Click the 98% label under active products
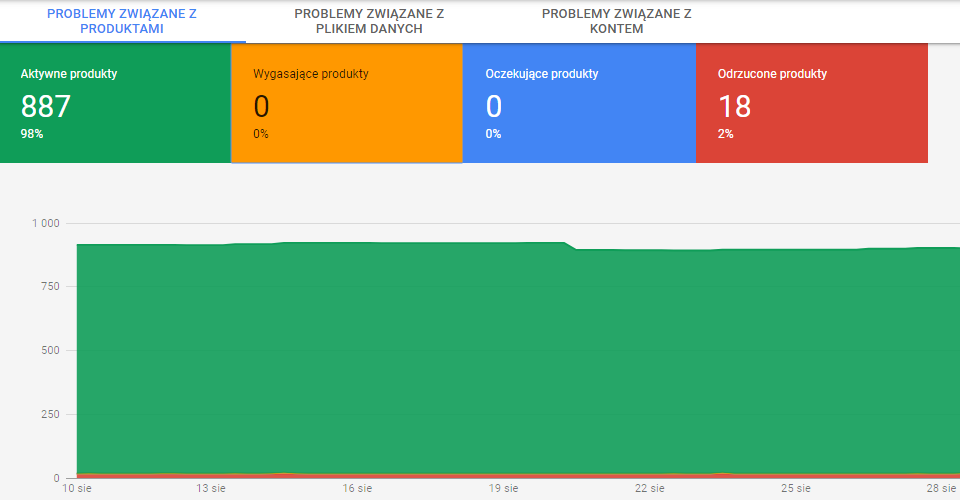This screenshot has height=500, width=960. tap(31, 133)
